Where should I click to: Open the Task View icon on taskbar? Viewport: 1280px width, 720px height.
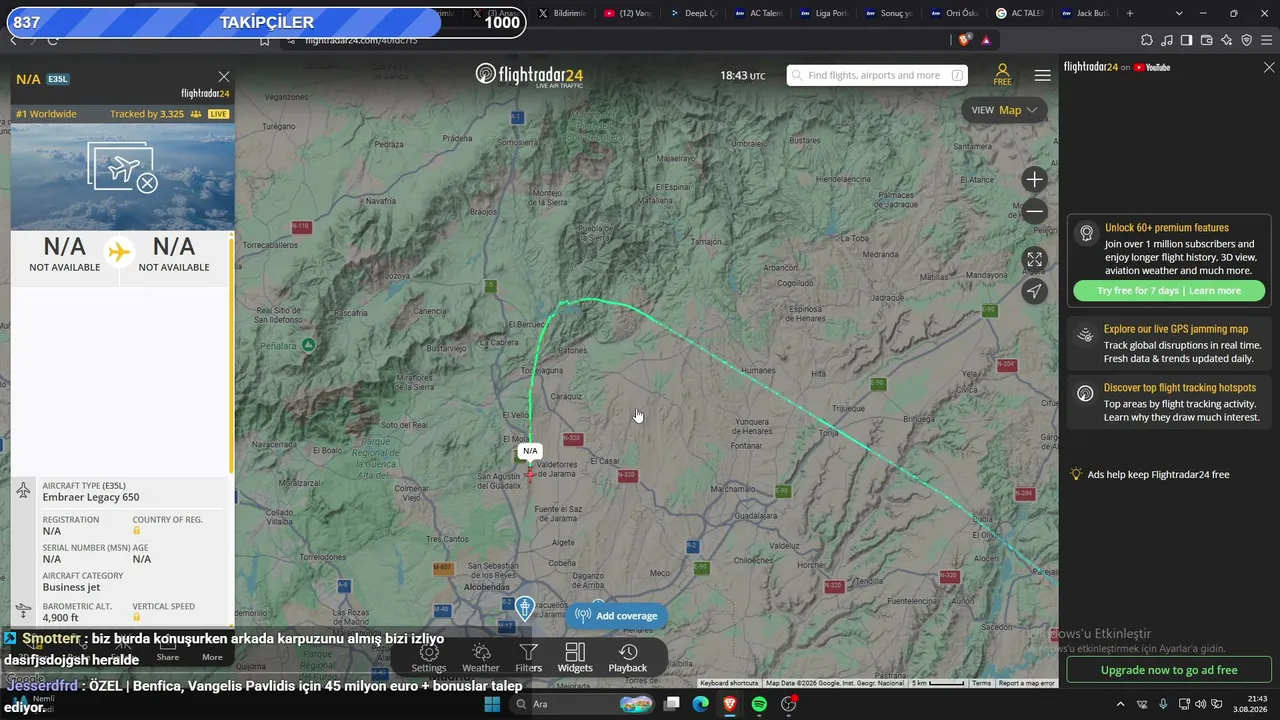coord(672,704)
